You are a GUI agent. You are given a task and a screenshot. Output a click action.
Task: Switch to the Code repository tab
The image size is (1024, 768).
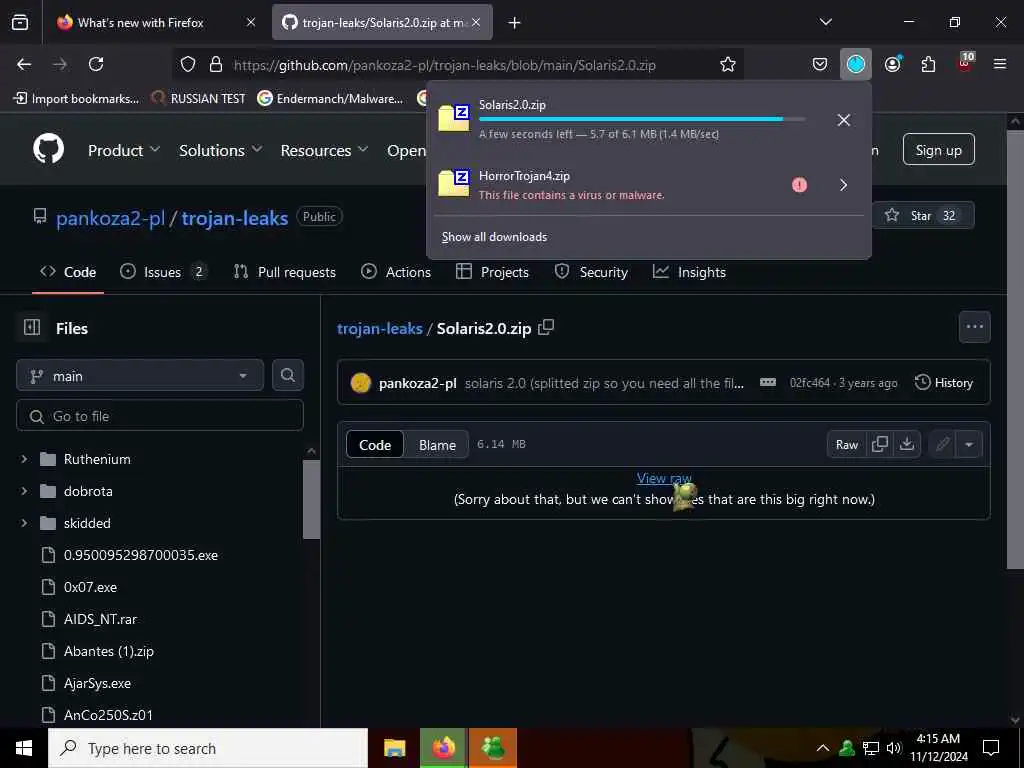pyautogui.click(x=68, y=272)
